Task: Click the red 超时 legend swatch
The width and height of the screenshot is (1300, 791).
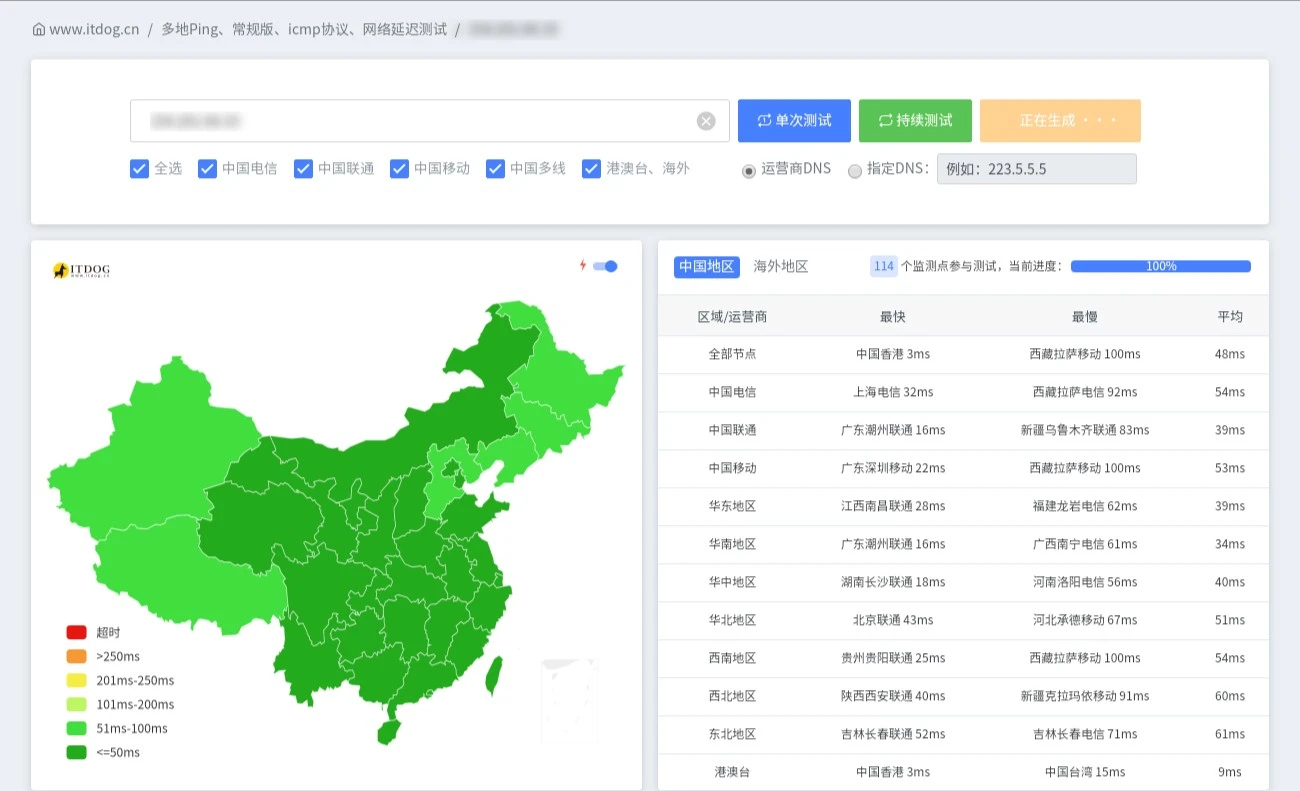Action: [x=77, y=633]
